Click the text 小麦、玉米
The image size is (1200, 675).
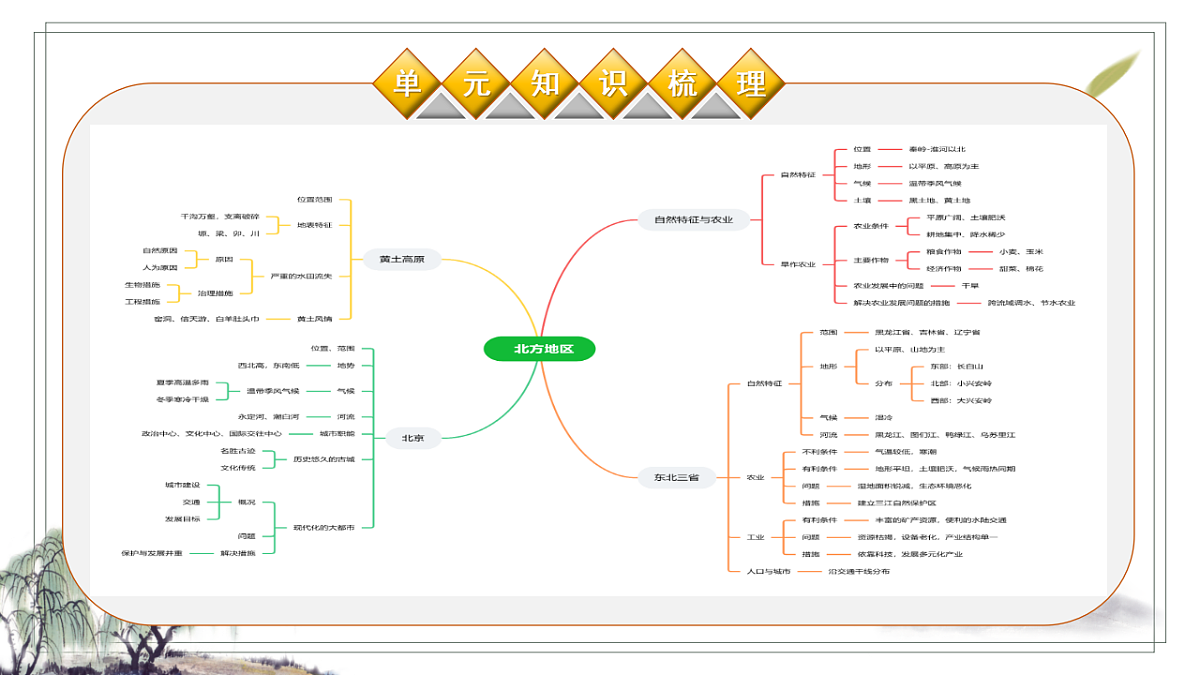1020,251
